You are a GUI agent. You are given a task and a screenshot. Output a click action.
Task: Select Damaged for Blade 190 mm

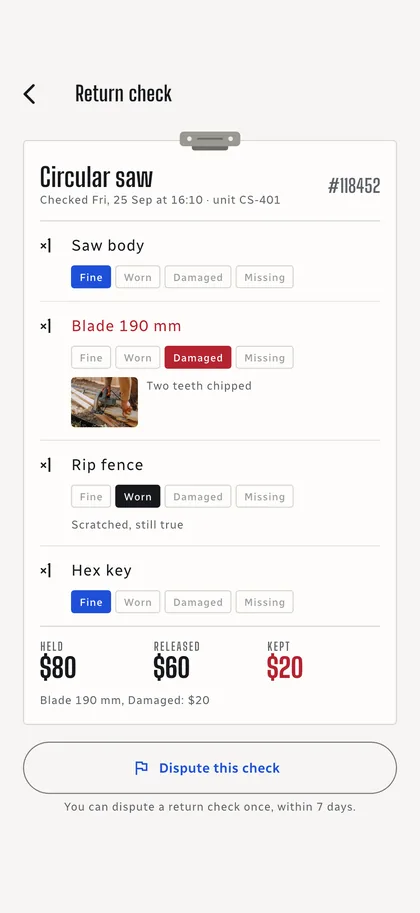point(198,358)
